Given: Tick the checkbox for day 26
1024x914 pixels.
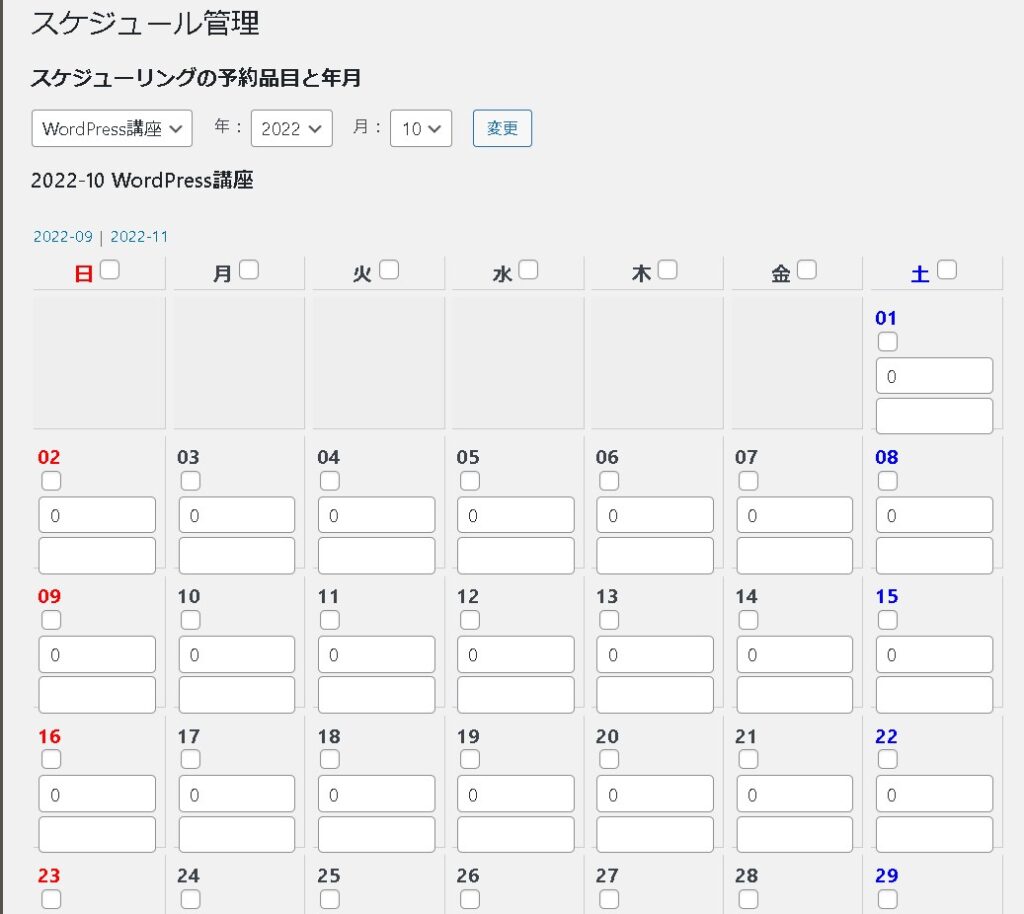Looking at the screenshot, I should 470,899.
